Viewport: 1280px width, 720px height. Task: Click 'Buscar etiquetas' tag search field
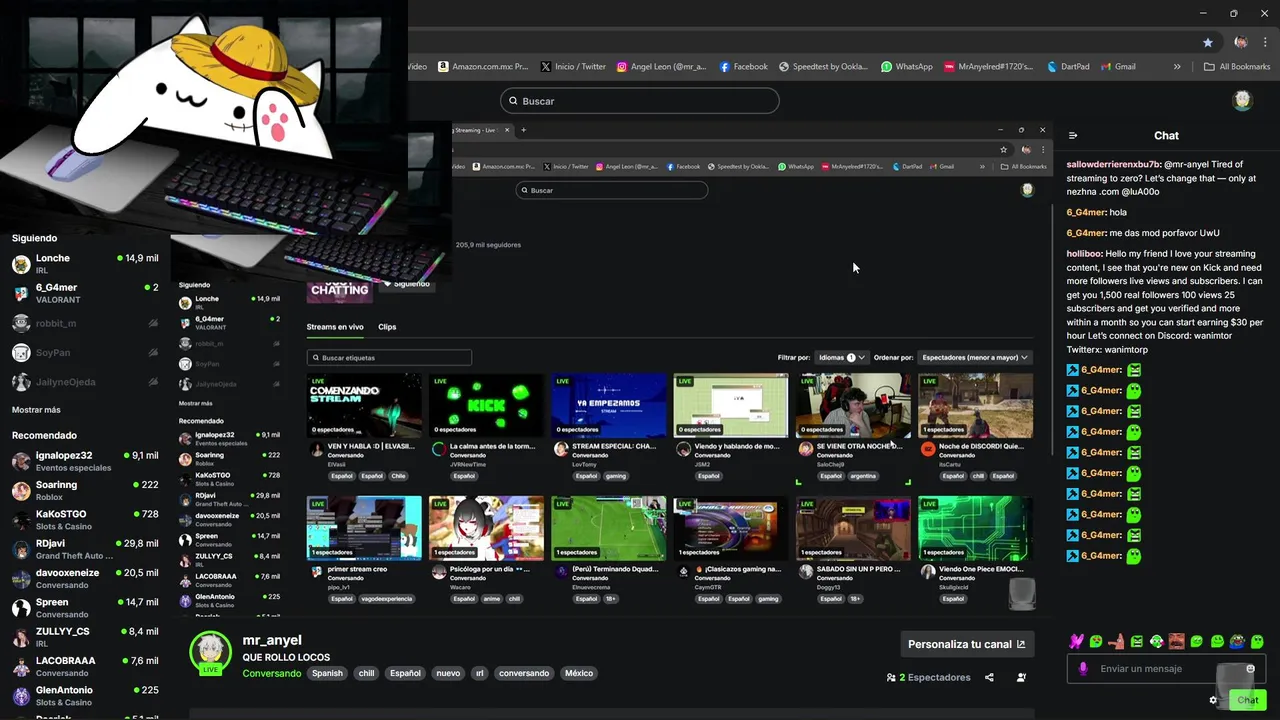pos(389,357)
